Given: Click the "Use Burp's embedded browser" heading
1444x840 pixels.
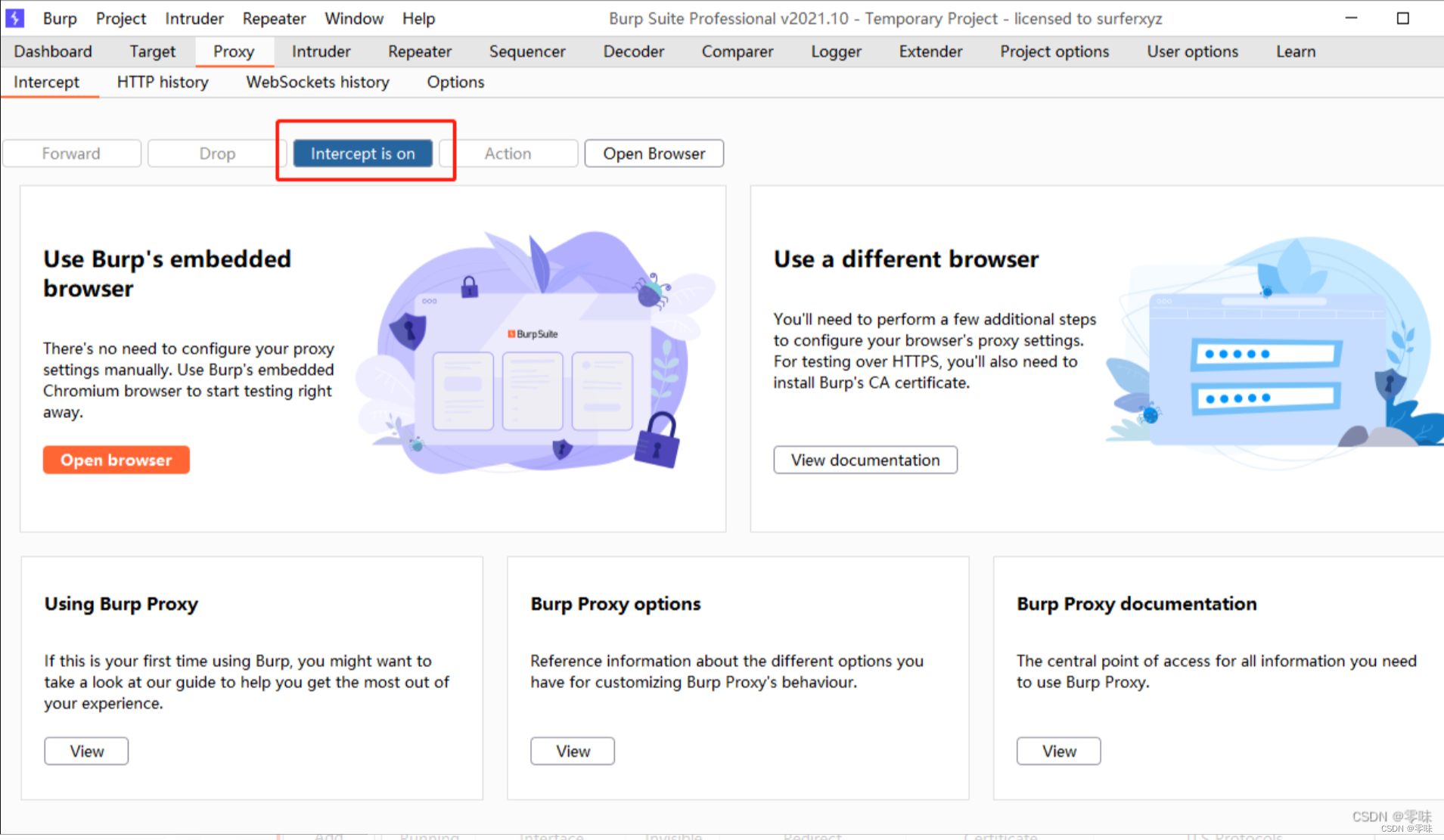Looking at the screenshot, I should 167,274.
